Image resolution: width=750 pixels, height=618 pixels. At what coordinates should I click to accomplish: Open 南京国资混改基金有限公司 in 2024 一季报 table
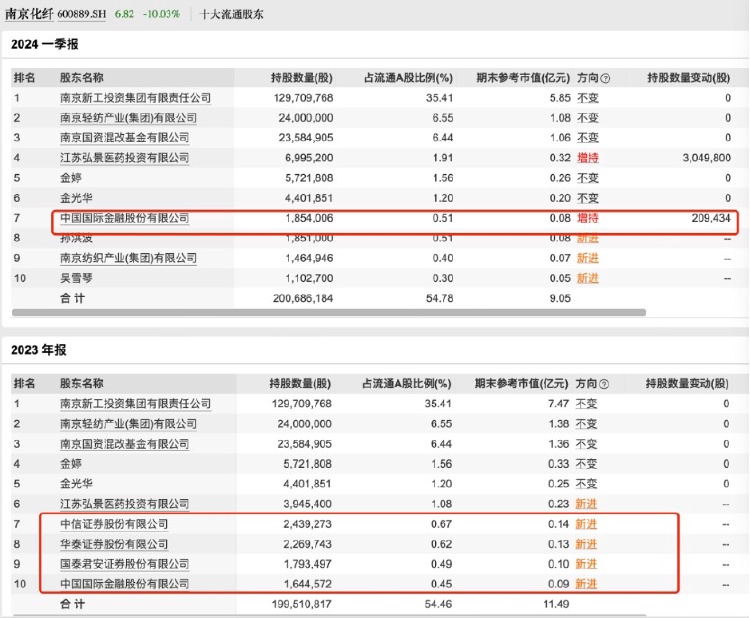click(x=124, y=138)
